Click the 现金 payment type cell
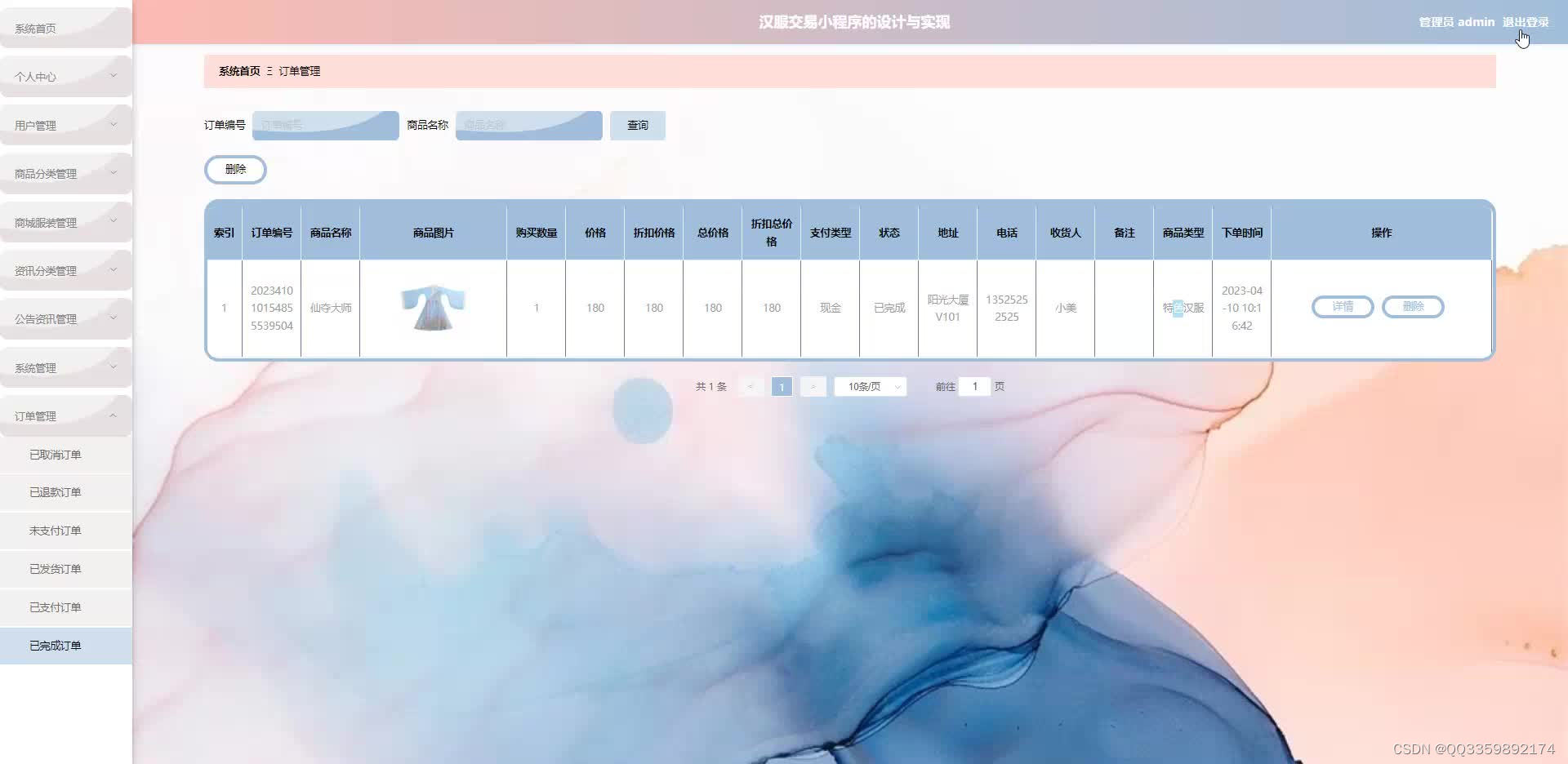1568x764 pixels. [x=831, y=308]
